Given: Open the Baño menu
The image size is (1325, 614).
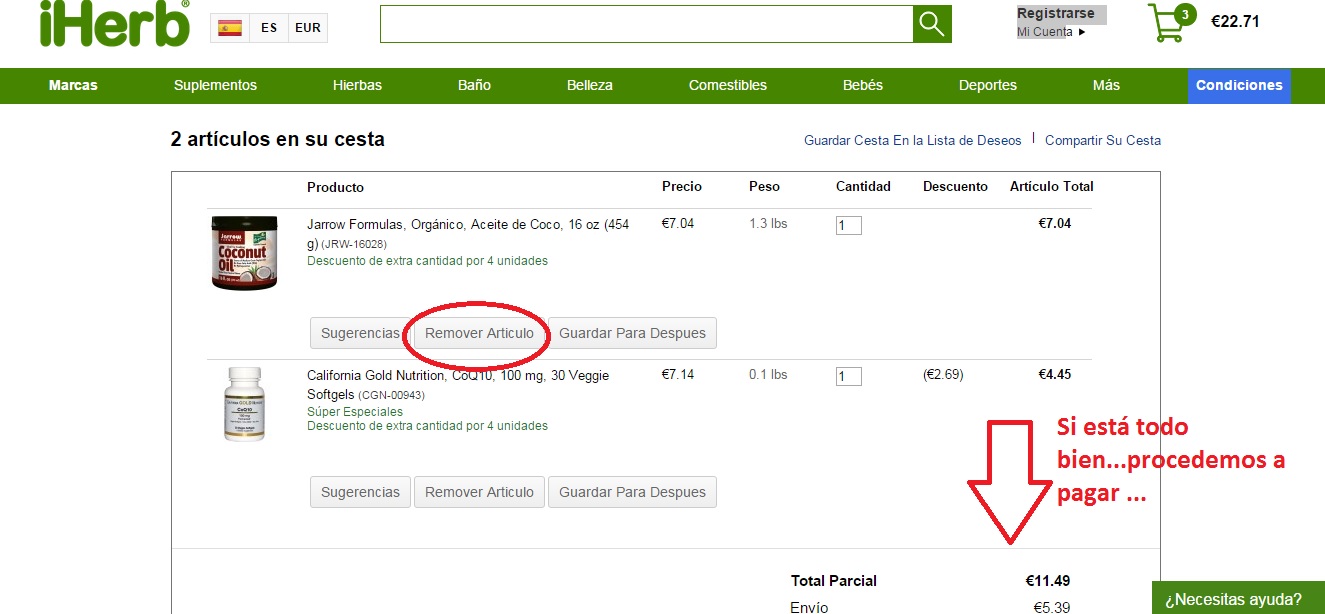Looking at the screenshot, I should 474,85.
